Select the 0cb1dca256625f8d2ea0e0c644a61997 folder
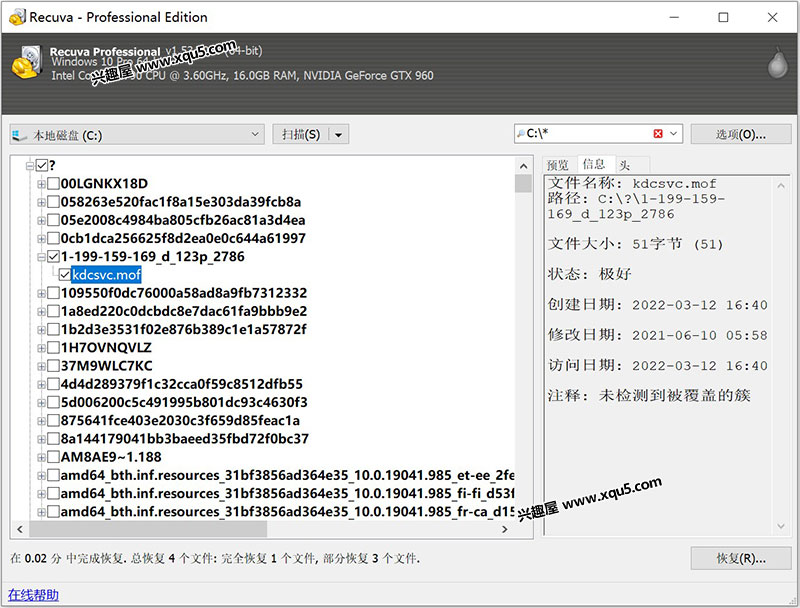Viewport: 800px width, 608px height. point(183,239)
